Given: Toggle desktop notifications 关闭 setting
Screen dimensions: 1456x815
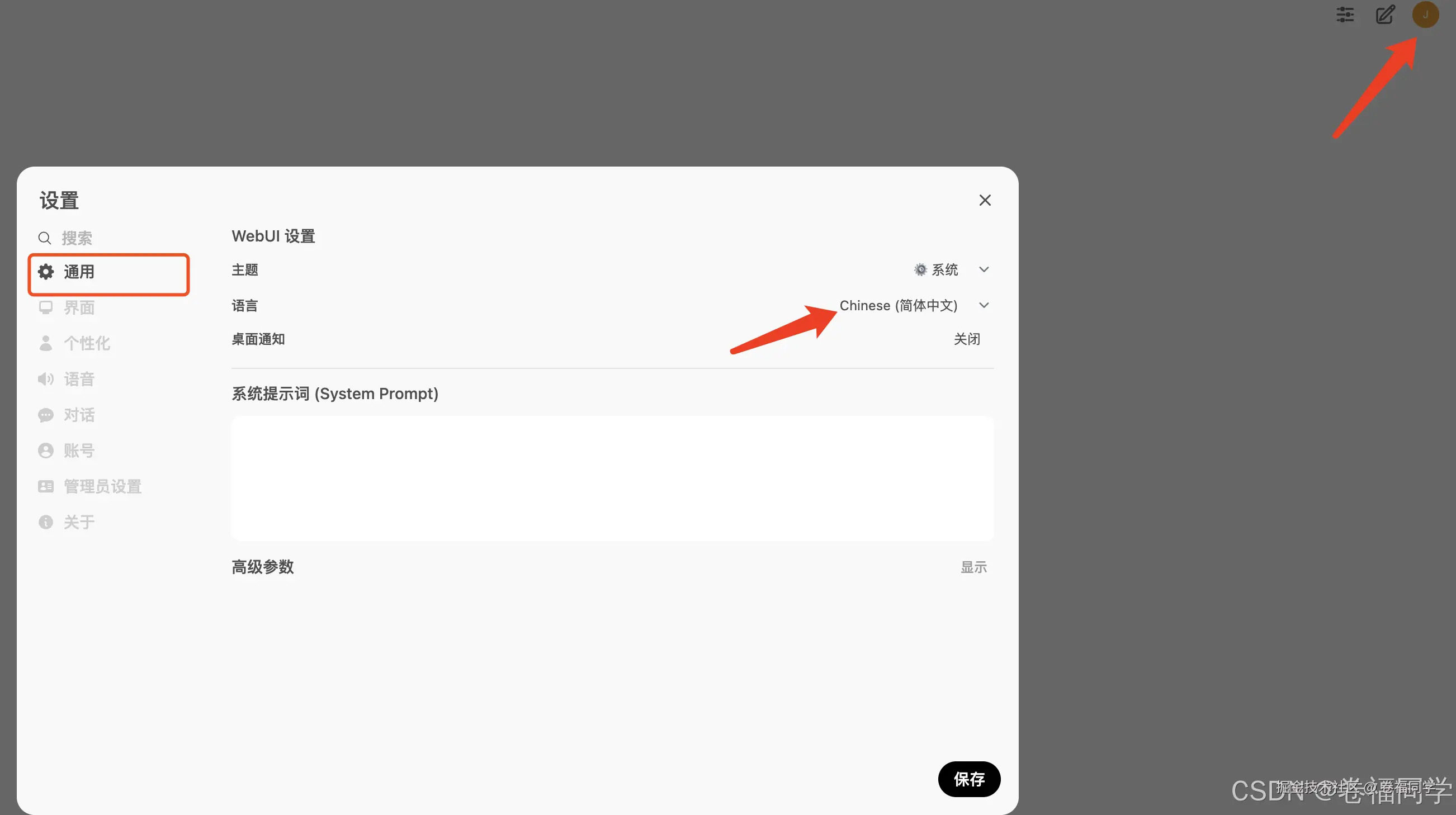Looking at the screenshot, I should tap(967, 339).
